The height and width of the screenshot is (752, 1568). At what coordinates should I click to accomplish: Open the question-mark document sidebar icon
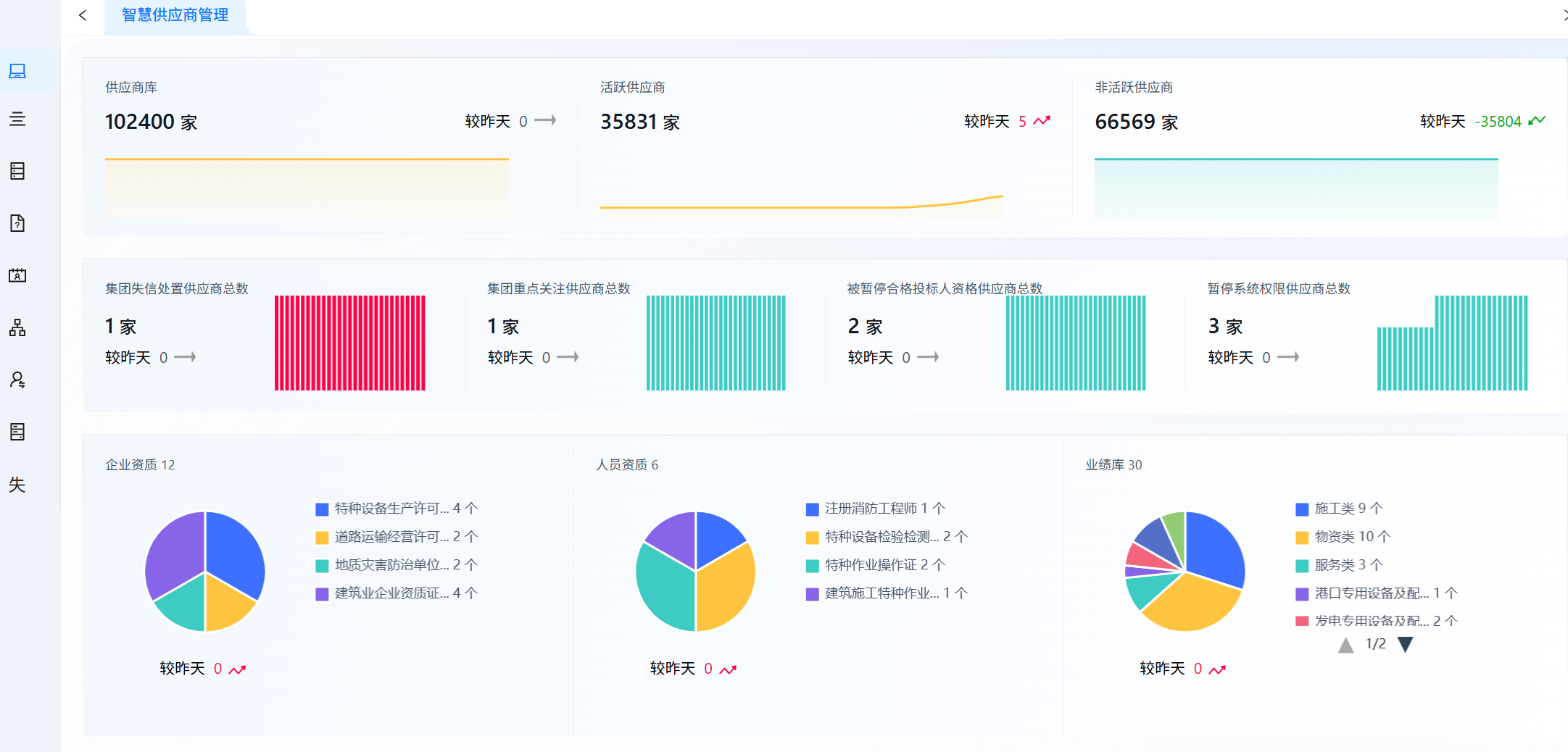(x=17, y=223)
